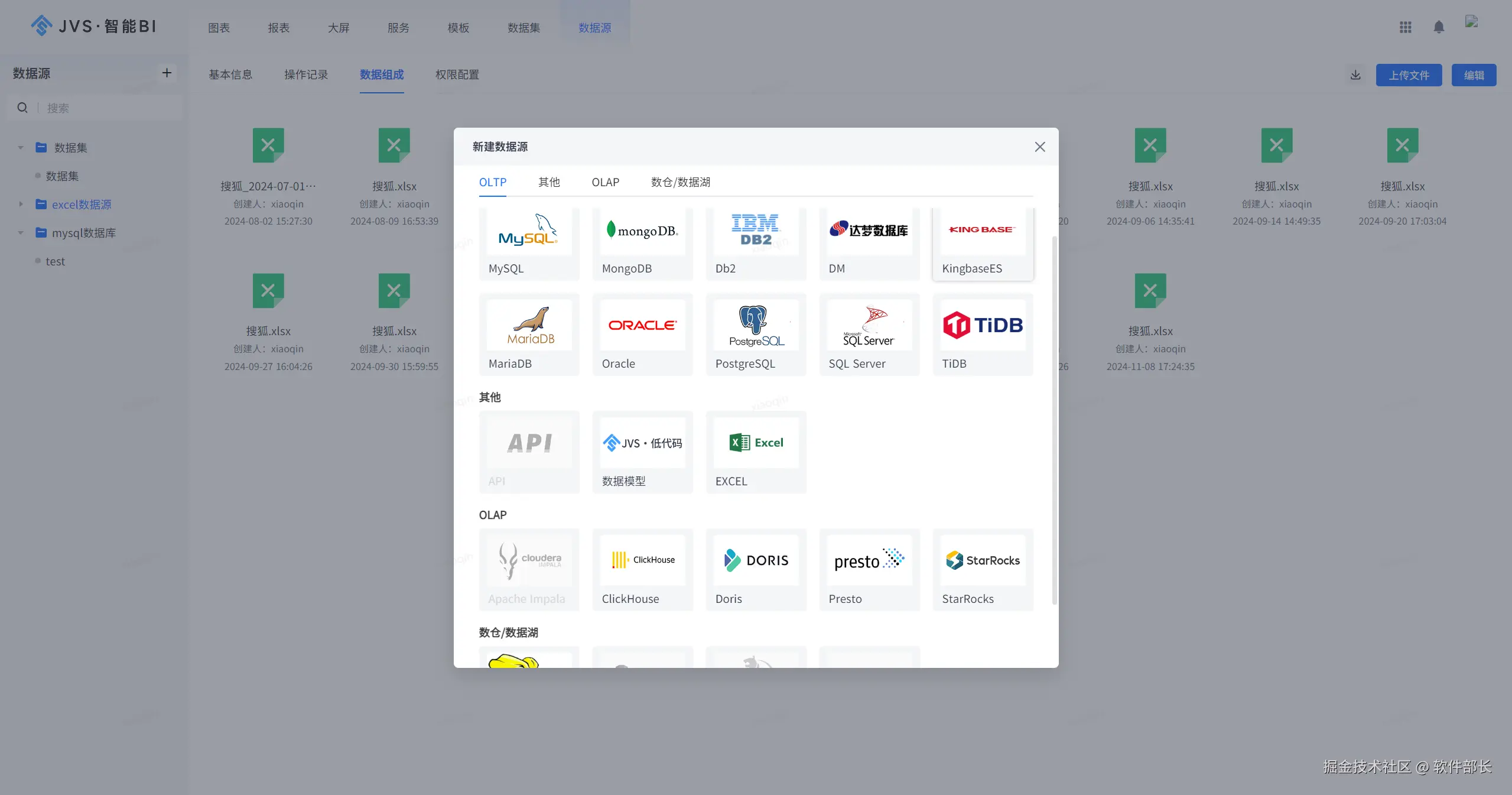Collapse the 数据集 folder tree node
This screenshot has width=1512, height=795.
[x=21, y=148]
